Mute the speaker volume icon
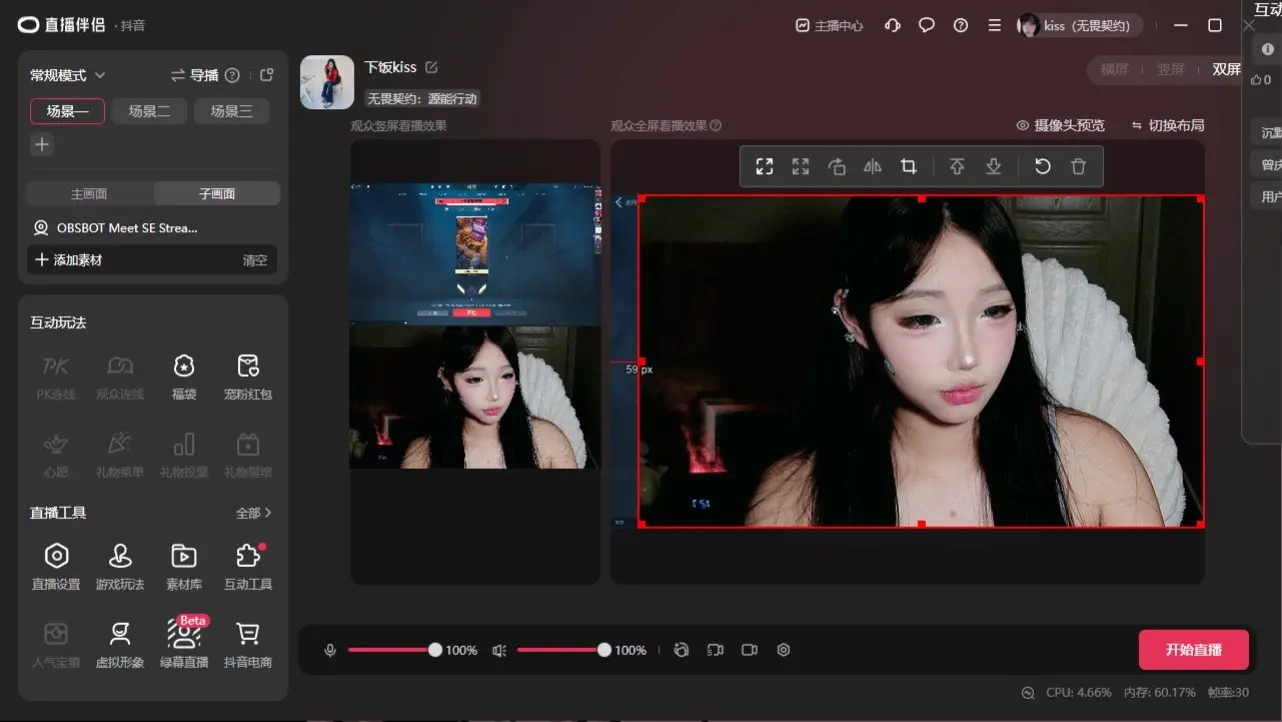Image resolution: width=1282 pixels, height=722 pixels. (x=499, y=650)
